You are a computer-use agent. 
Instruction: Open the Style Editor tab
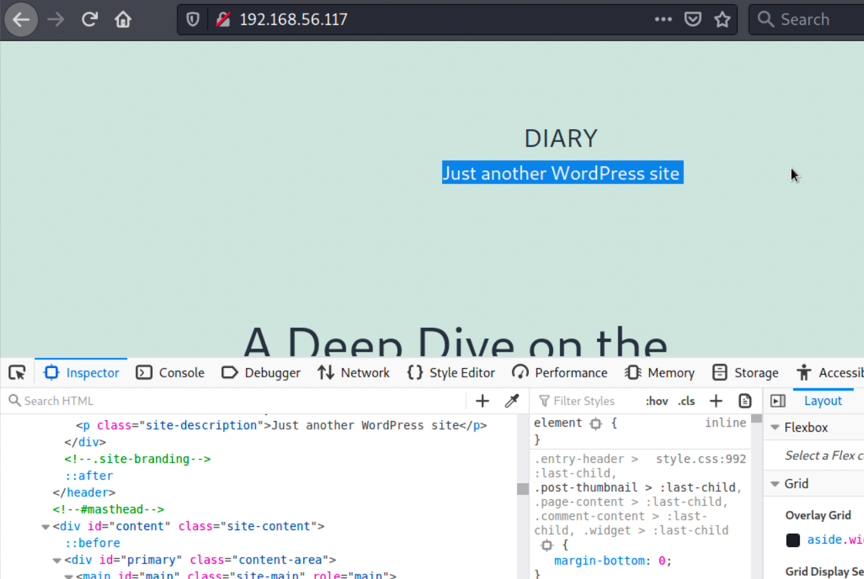451,373
